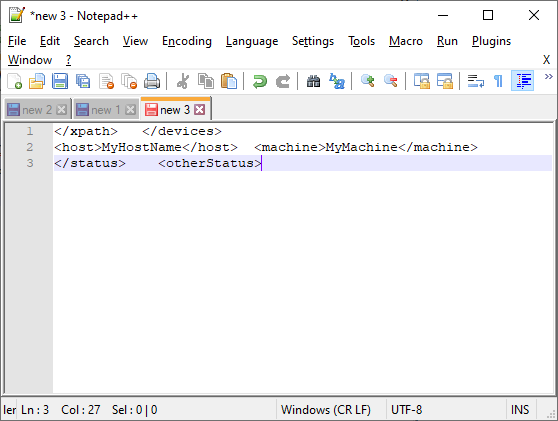Click the Open file folder icon
This screenshot has width=558, height=421.
[x=37, y=81]
